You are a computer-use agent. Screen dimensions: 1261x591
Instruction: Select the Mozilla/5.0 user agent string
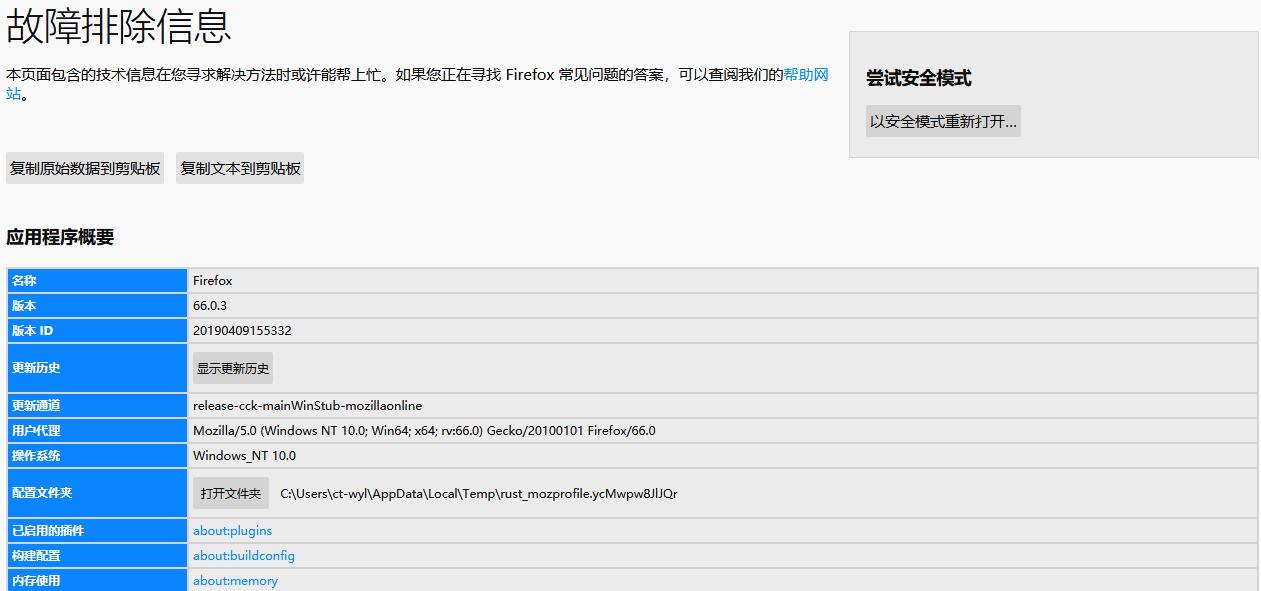424,431
